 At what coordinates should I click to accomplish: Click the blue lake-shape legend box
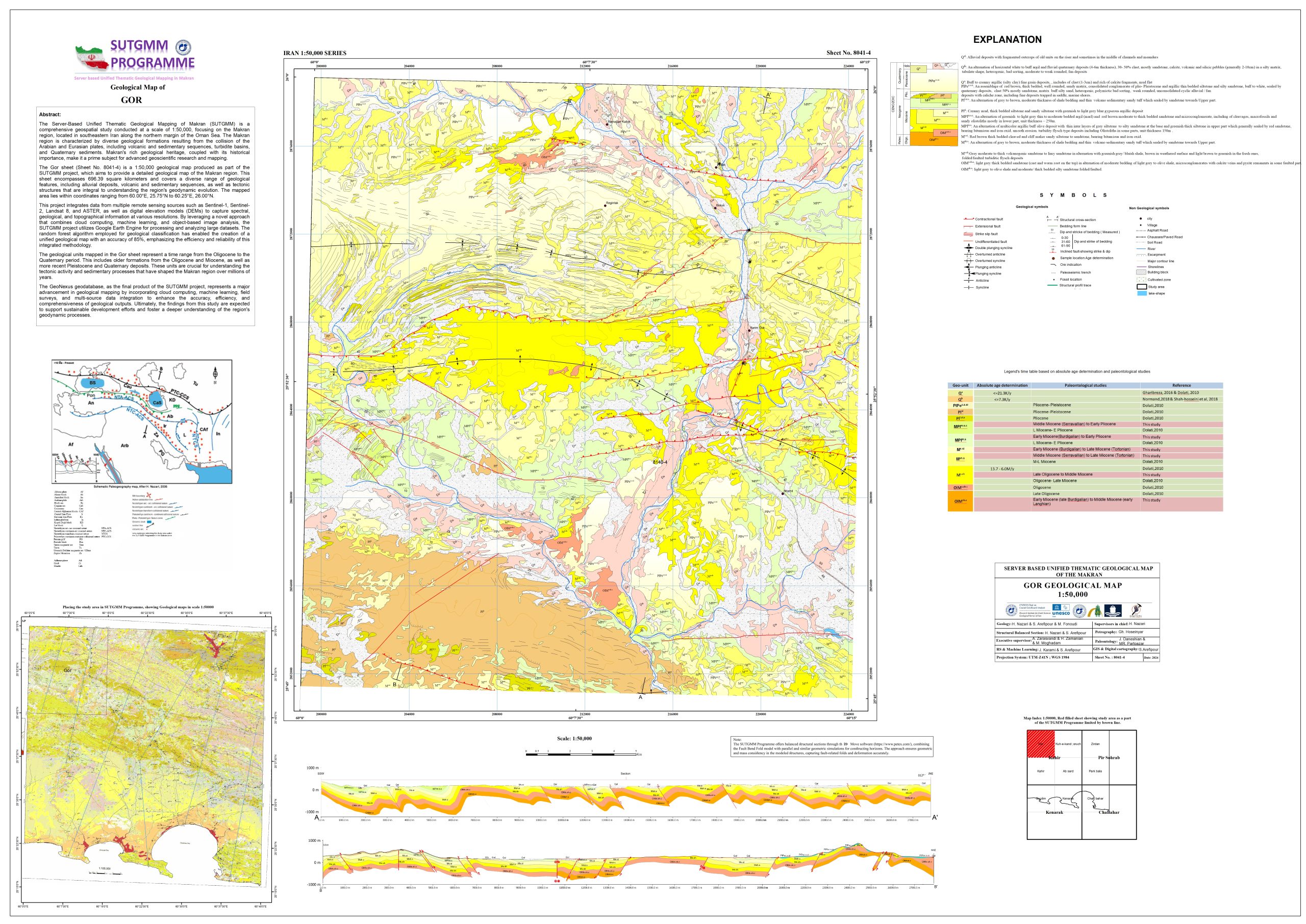(x=1141, y=293)
